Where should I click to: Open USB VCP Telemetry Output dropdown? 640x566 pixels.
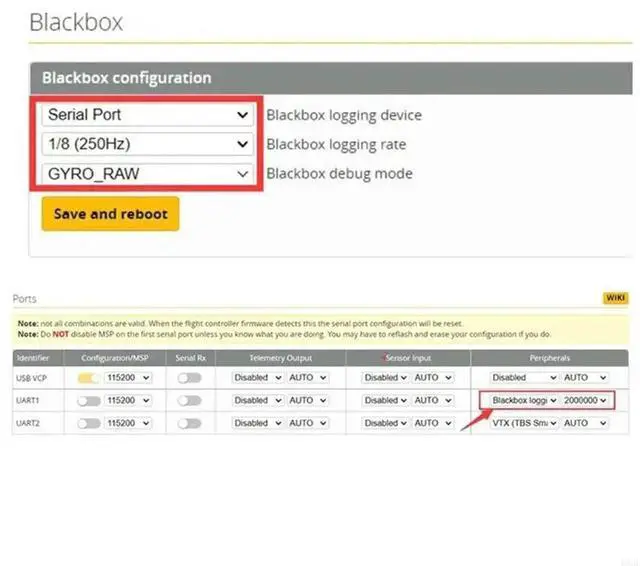[257, 377]
